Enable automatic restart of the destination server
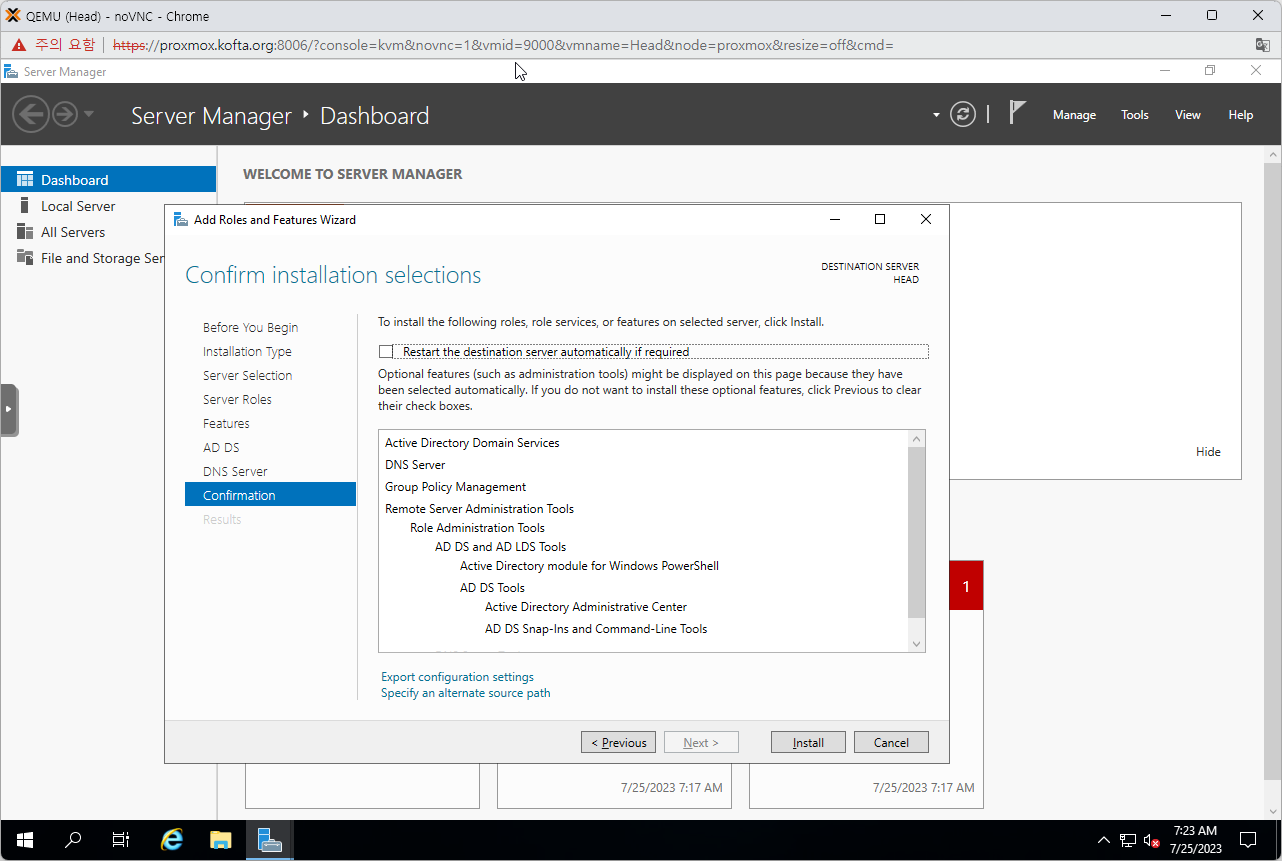Image resolution: width=1282 pixels, height=861 pixels. (386, 351)
